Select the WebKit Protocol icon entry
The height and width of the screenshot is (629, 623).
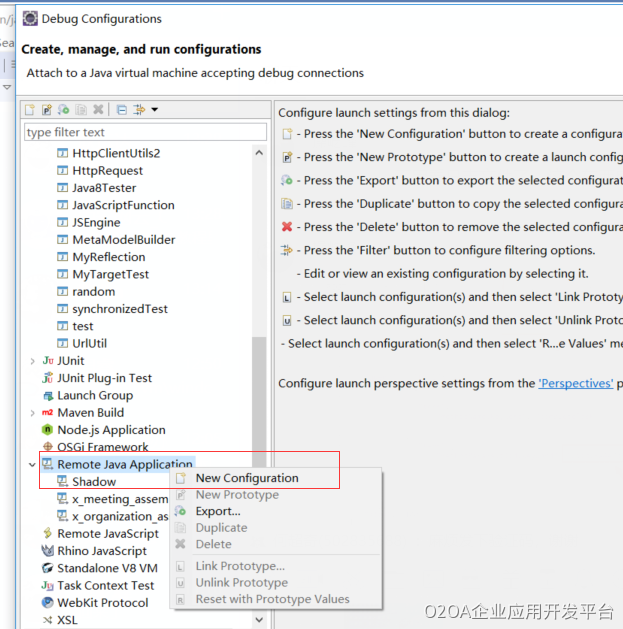(48, 603)
